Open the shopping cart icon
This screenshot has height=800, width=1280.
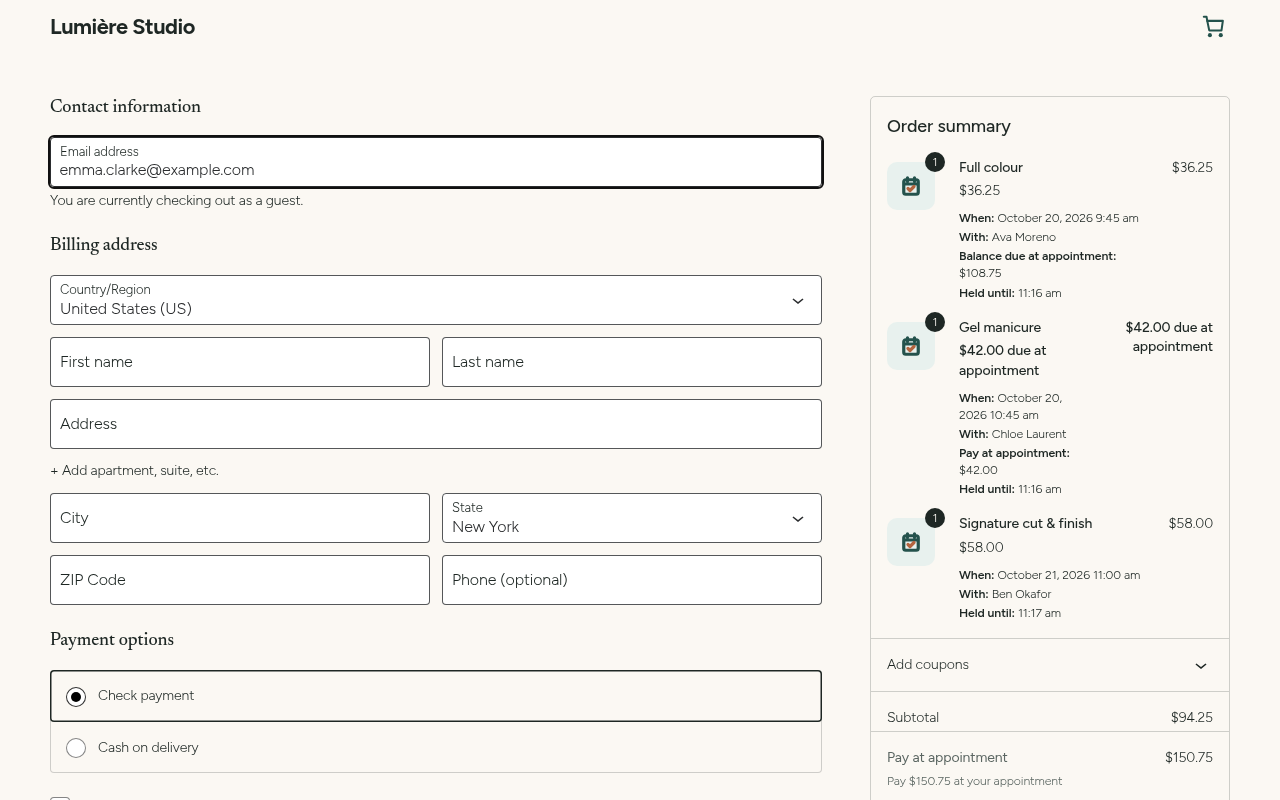click(1213, 27)
